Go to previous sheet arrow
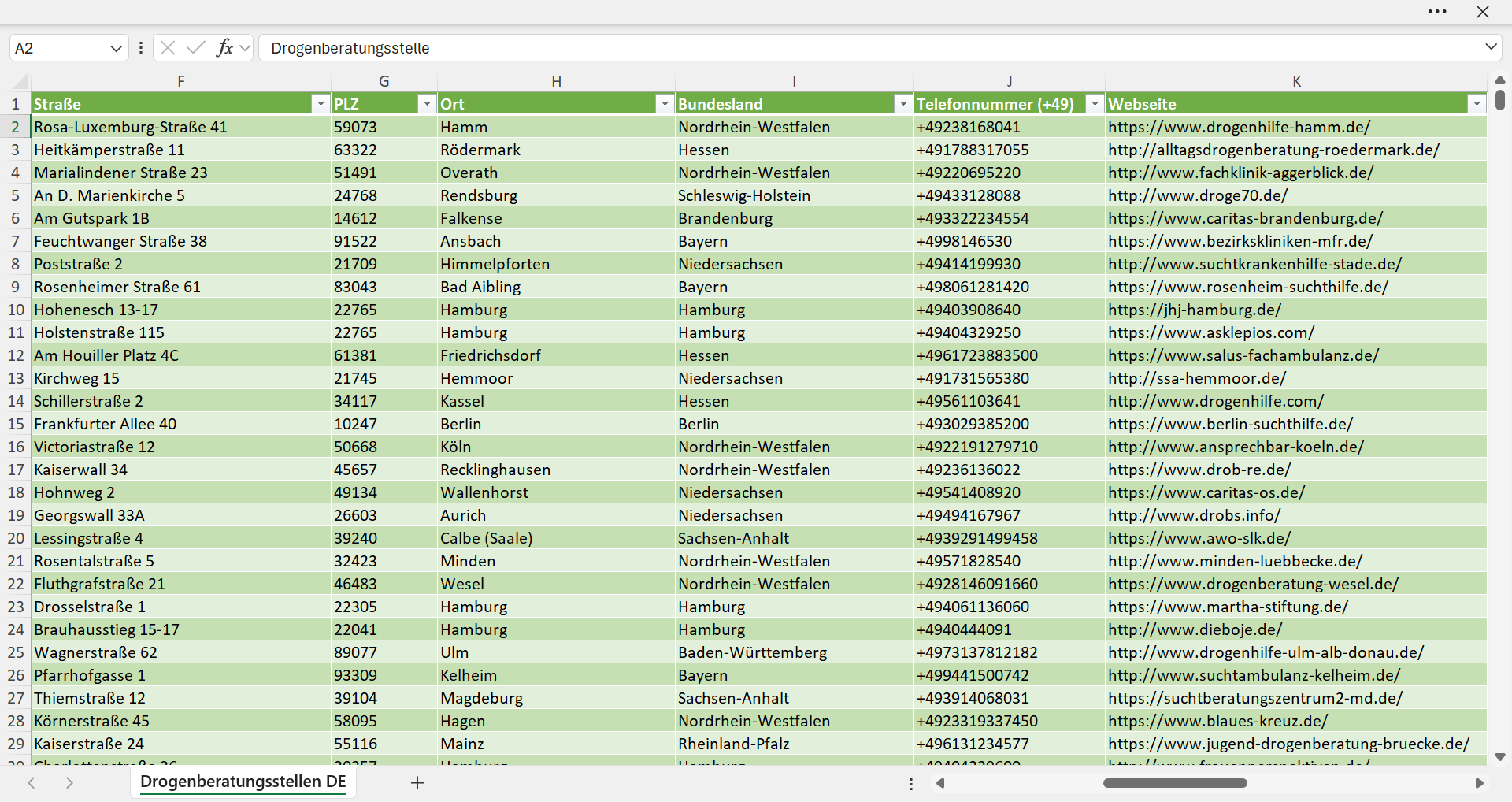This screenshot has width=1512, height=802. [x=31, y=783]
